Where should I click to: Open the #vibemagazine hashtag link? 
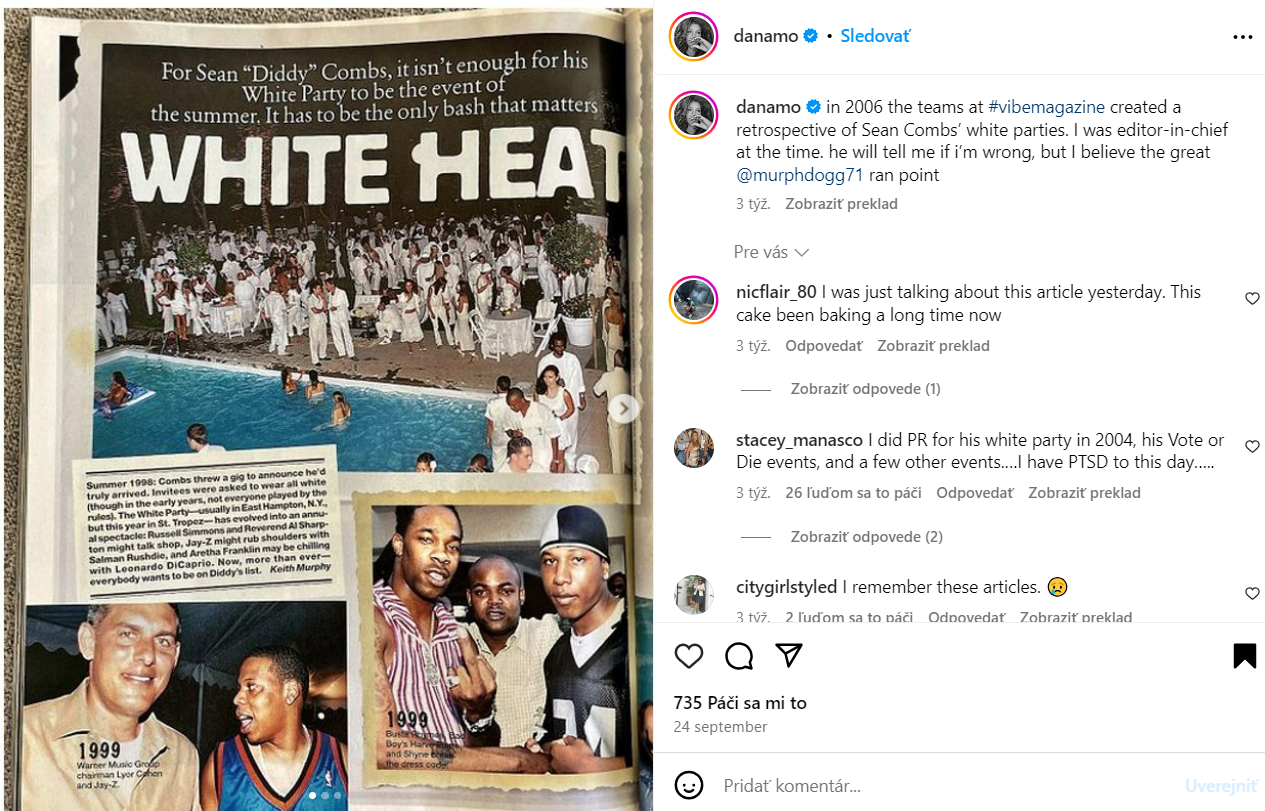click(x=1046, y=106)
